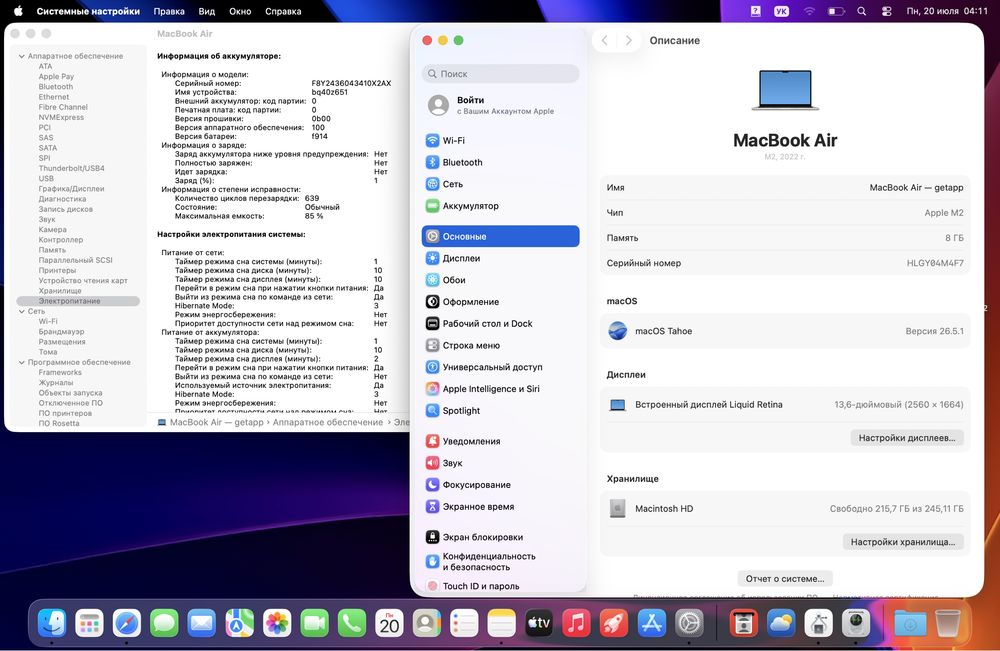Click Apple M2 chip value
Image resolution: width=1000 pixels, height=651 pixels.
944,212
